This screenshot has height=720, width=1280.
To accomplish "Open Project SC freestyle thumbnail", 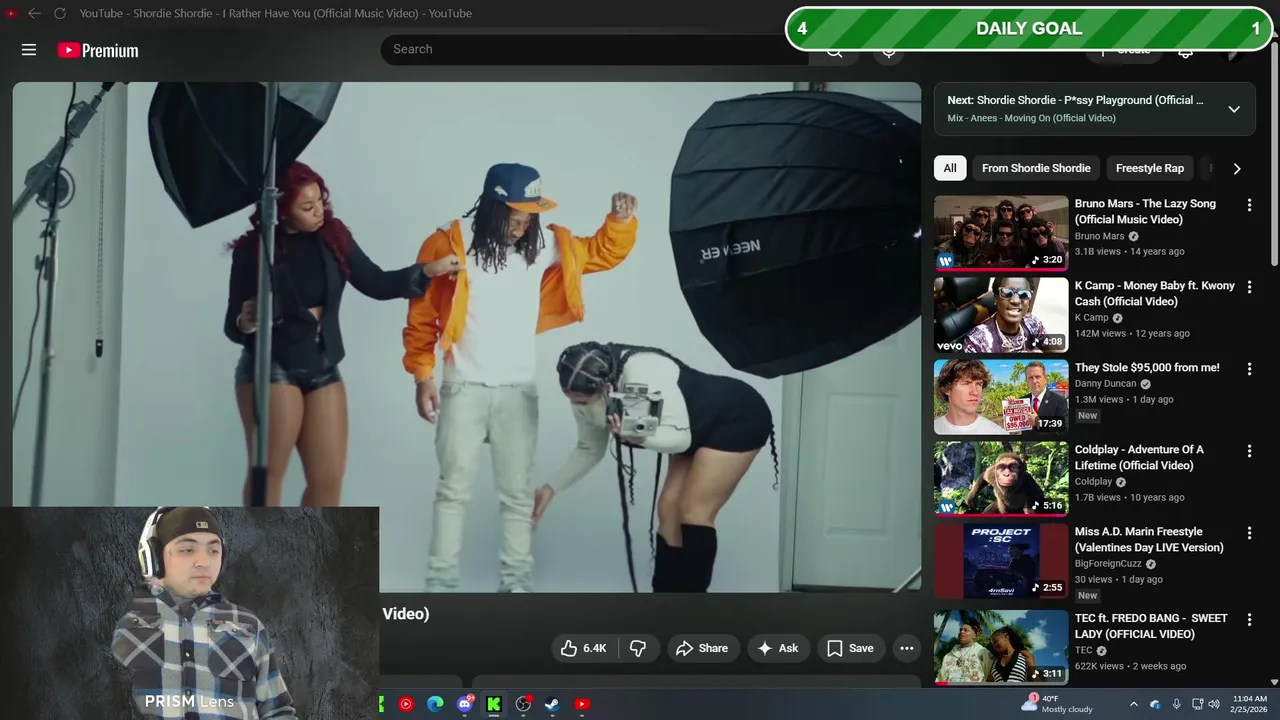I will [x=1001, y=561].
